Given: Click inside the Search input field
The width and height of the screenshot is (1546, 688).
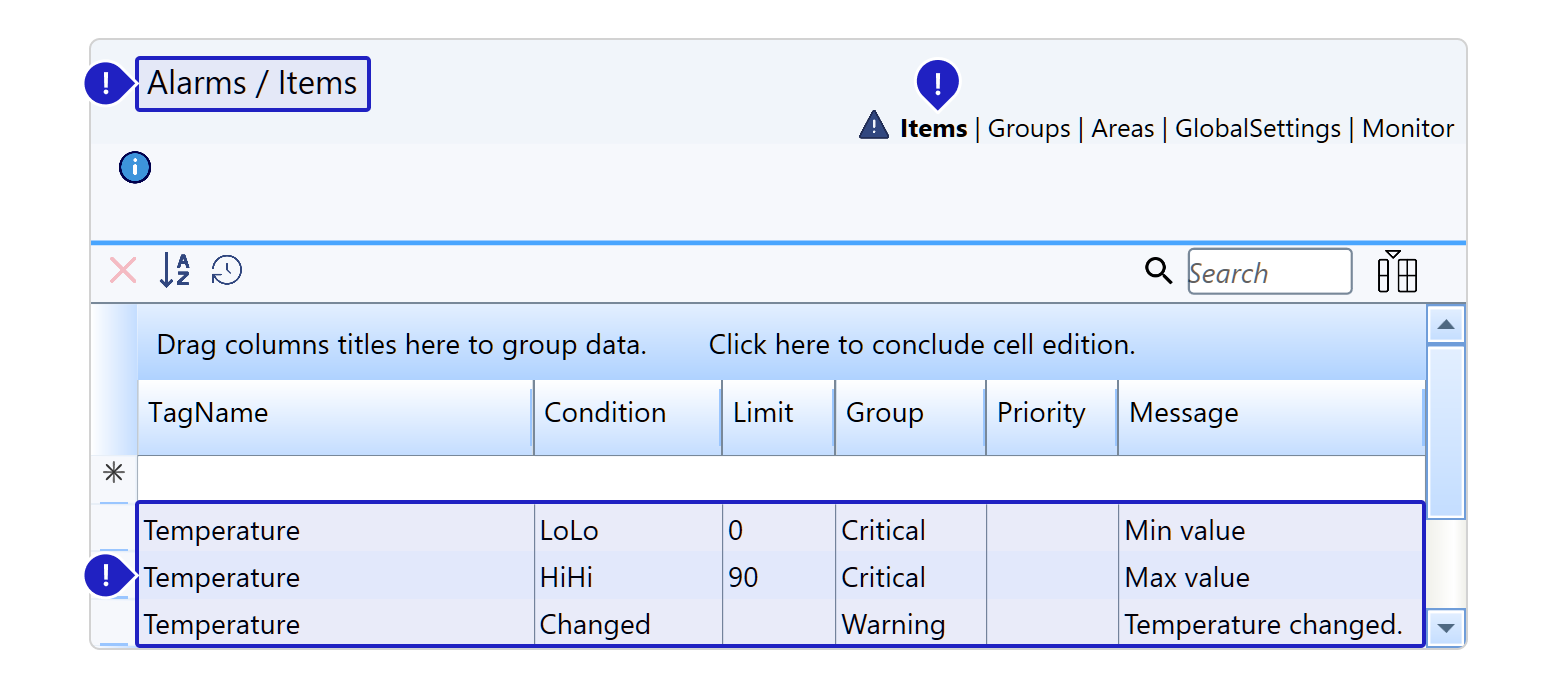Looking at the screenshot, I should coord(1268,273).
